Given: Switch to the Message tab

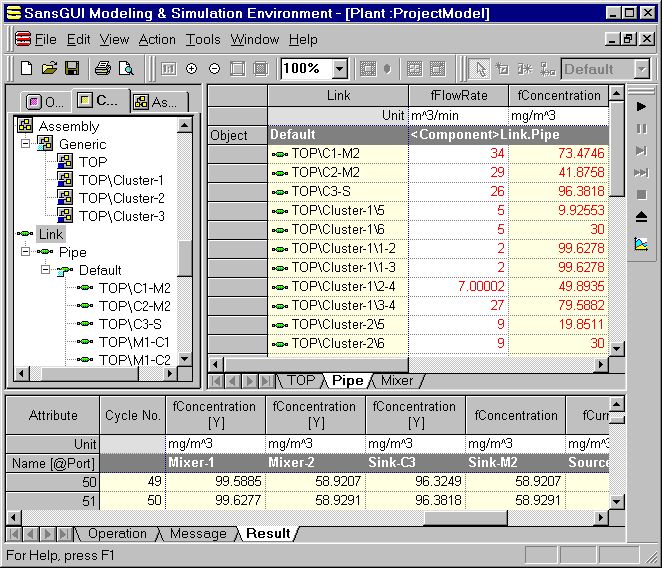Looking at the screenshot, I should (197, 534).
